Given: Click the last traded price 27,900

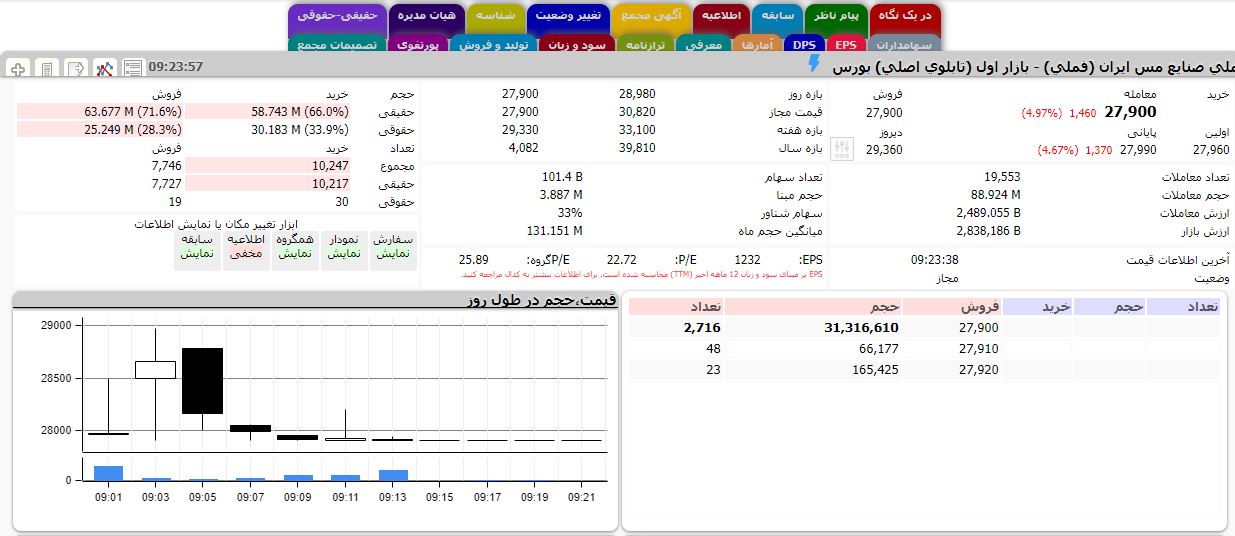Looking at the screenshot, I should coord(1130,112).
